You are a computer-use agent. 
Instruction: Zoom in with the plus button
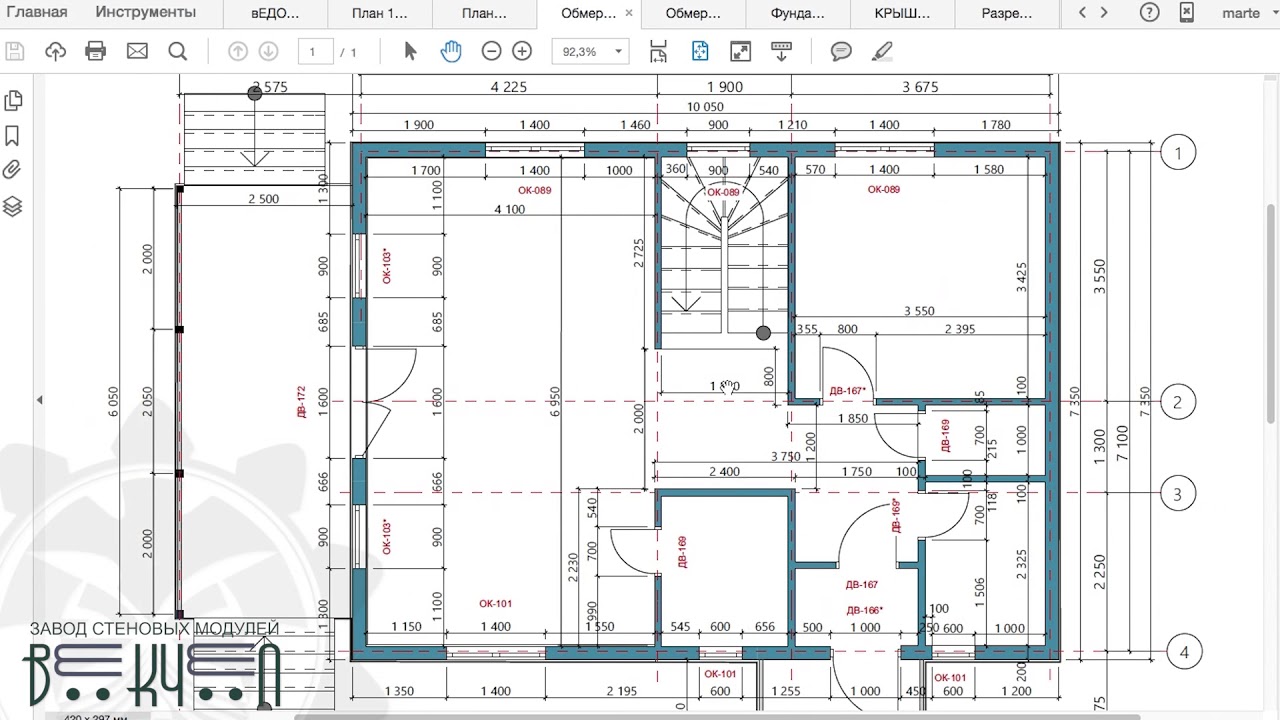tap(522, 52)
